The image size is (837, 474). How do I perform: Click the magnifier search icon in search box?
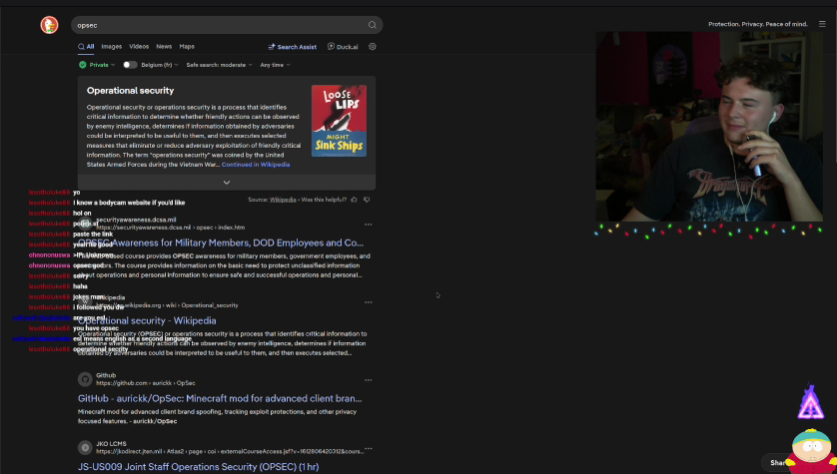point(372,25)
